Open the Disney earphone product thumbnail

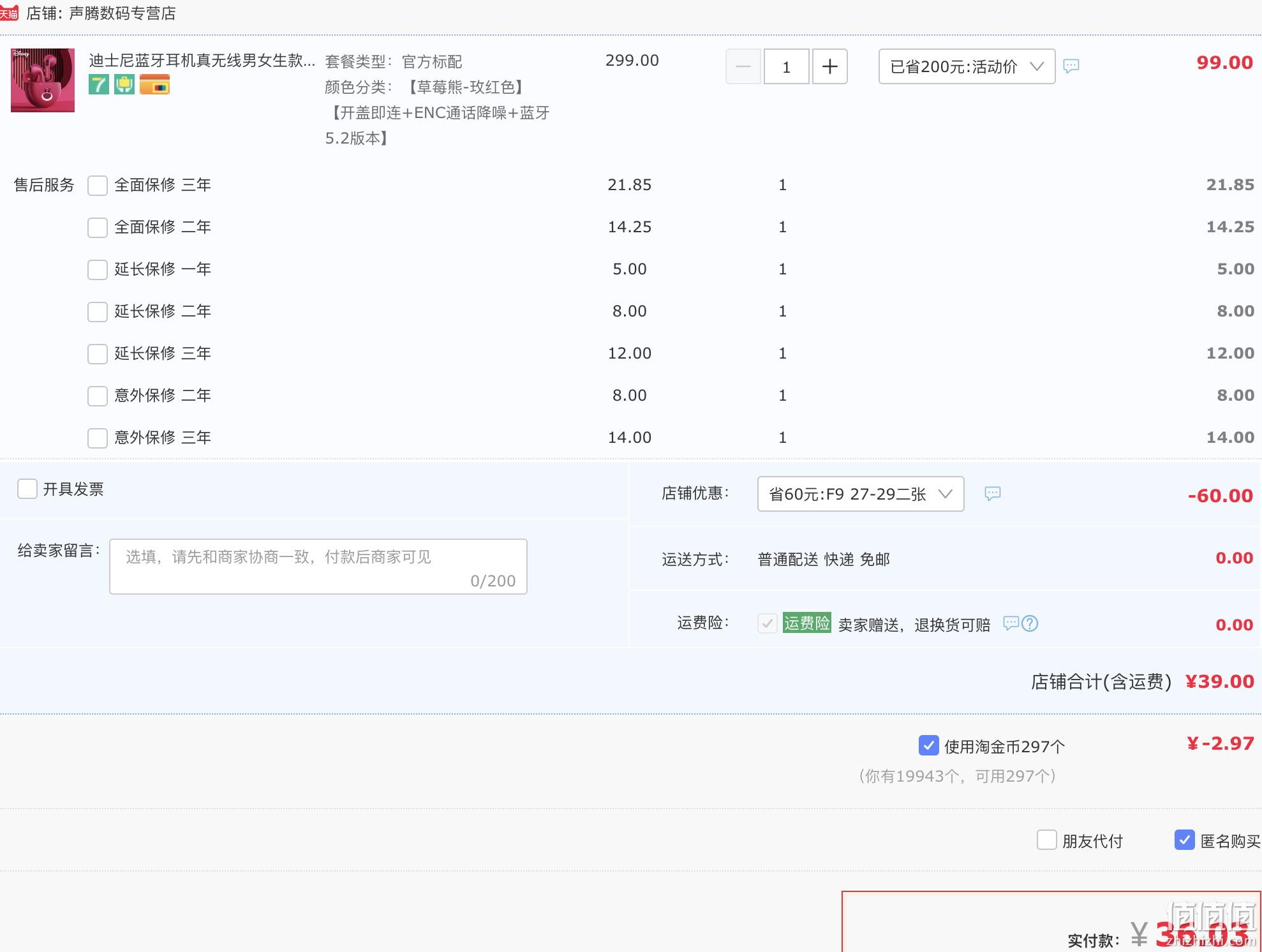coord(43,80)
